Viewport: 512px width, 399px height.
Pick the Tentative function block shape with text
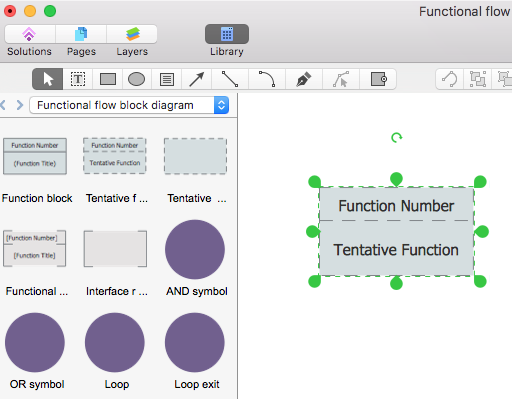click(115, 156)
